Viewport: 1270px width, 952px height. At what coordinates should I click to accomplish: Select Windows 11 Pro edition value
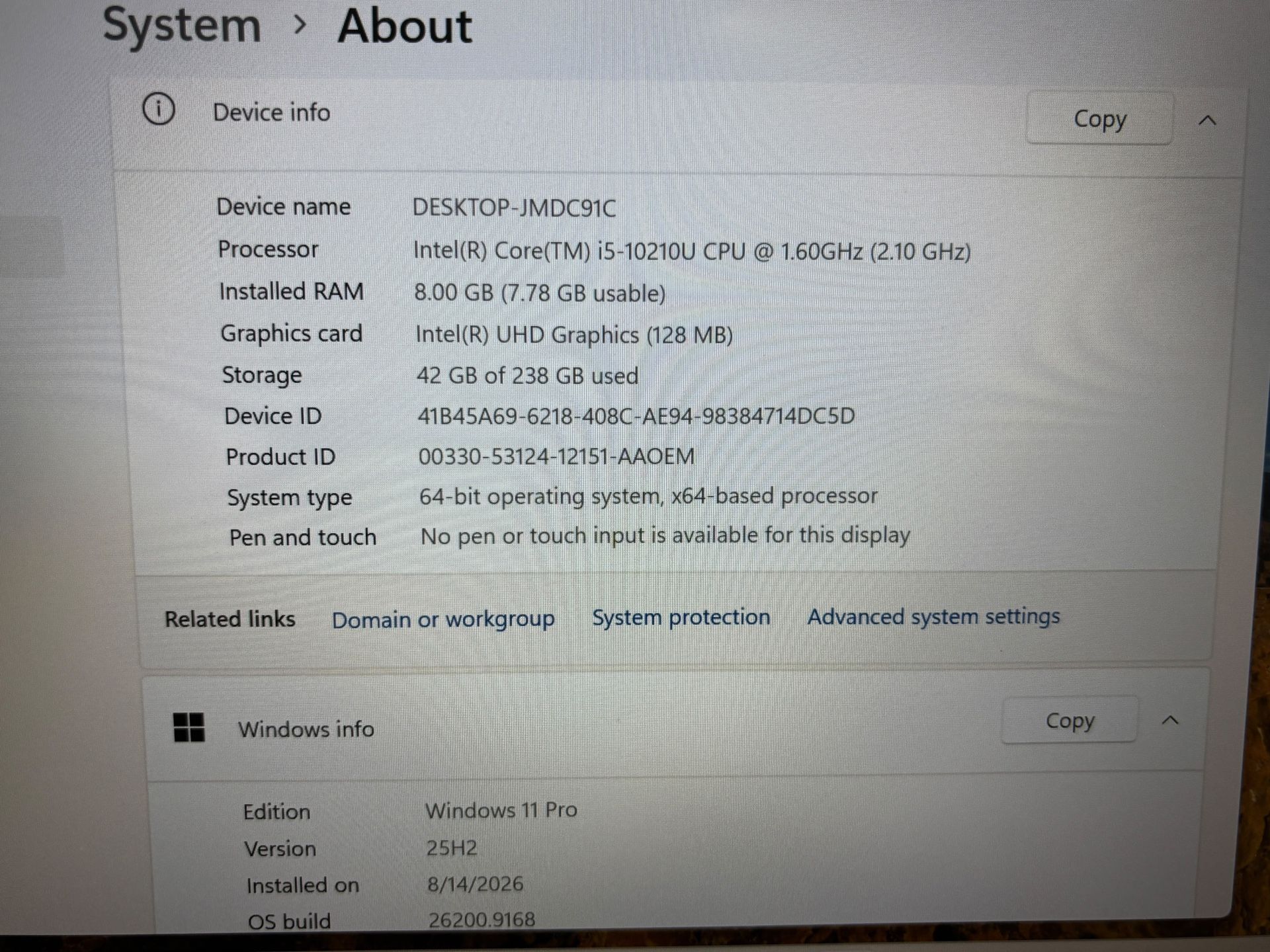click(x=501, y=810)
